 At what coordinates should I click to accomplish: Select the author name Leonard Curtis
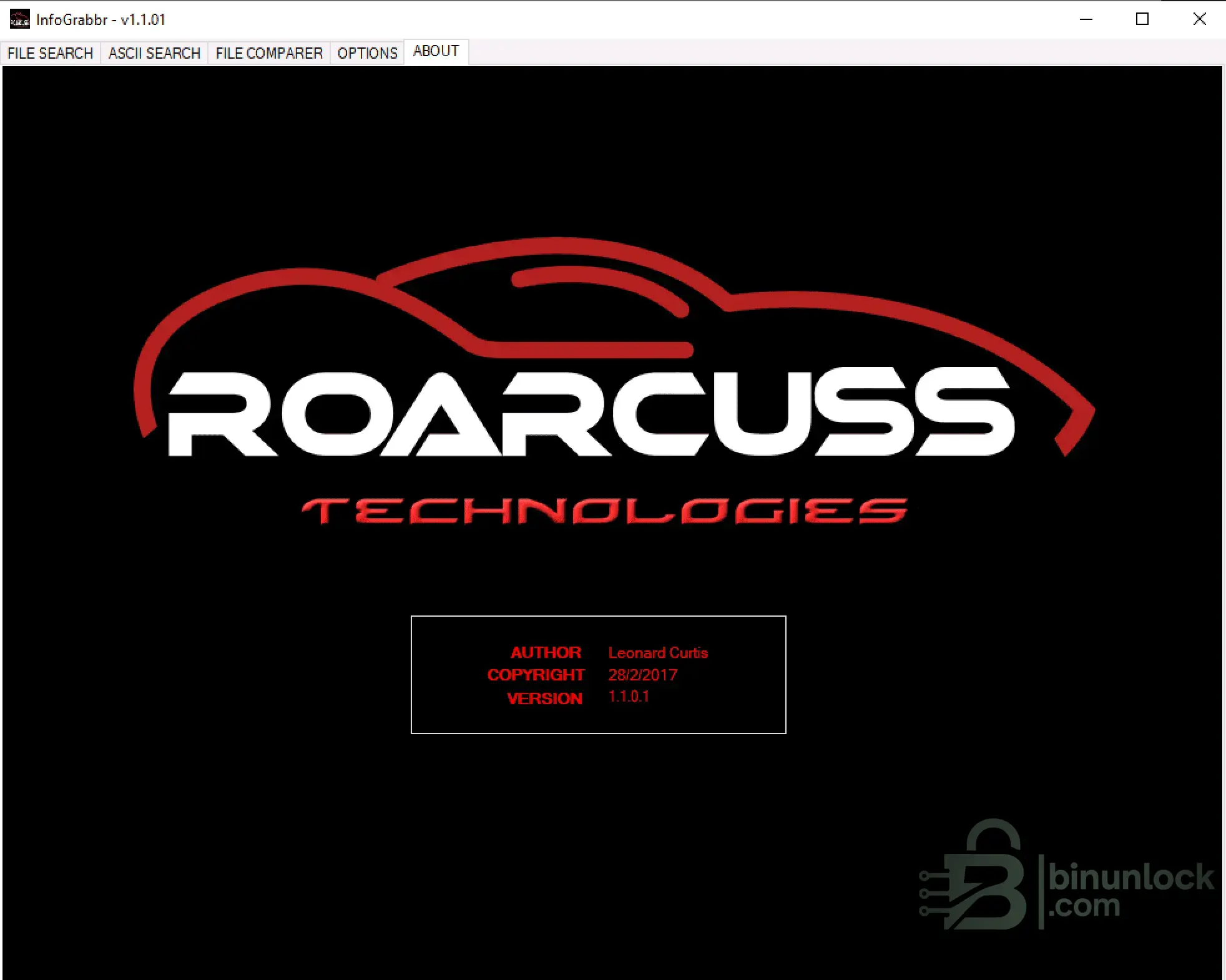(658, 653)
